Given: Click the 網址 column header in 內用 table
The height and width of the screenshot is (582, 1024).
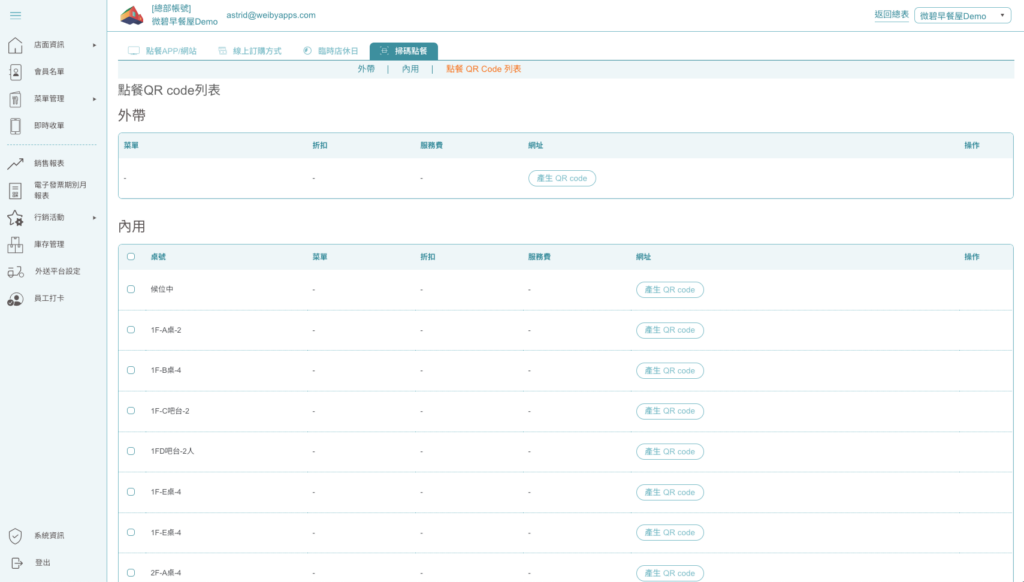Looking at the screenshot, I should pyautogui.click(x=643, y=257).
